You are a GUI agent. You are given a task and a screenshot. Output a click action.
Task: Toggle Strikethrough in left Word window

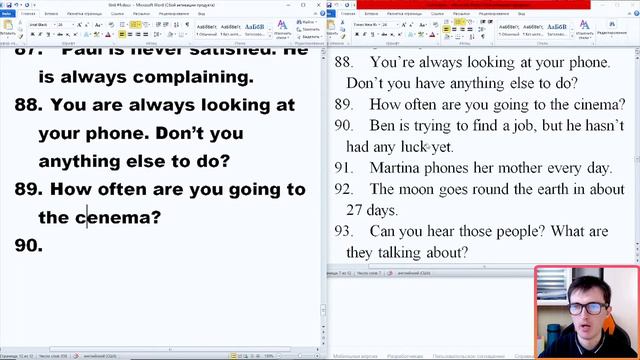[60, 34]
